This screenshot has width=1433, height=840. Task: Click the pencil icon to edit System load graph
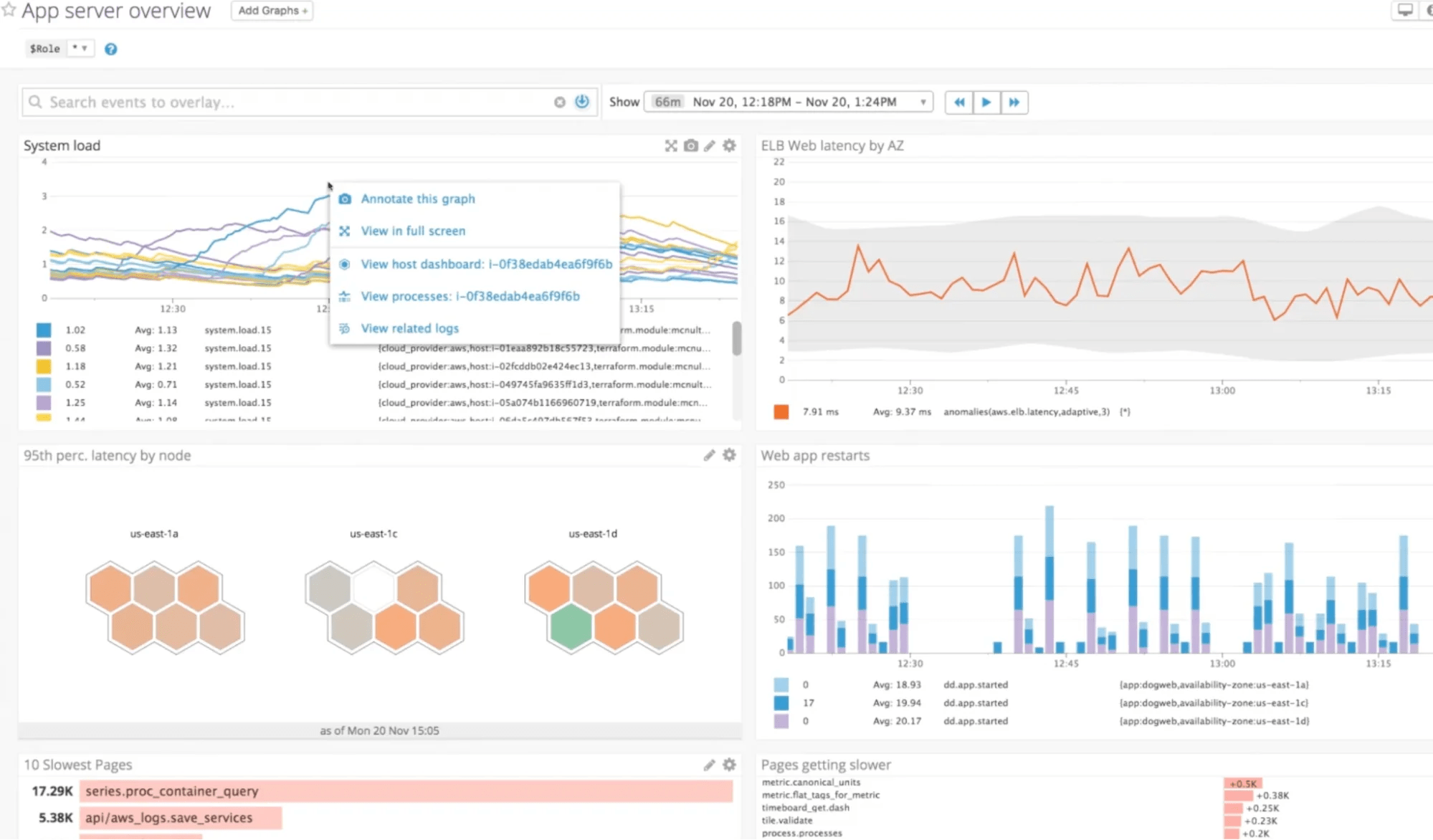pos(710,145)
